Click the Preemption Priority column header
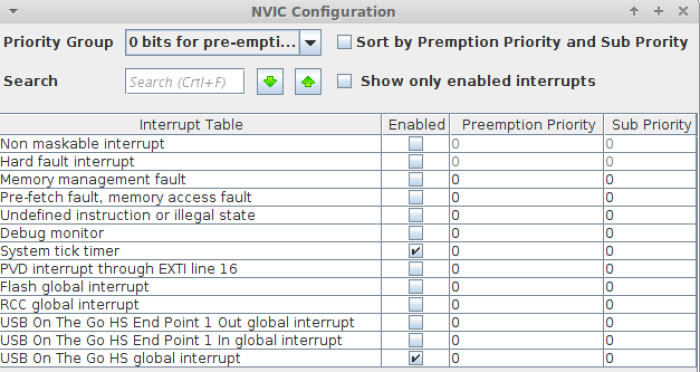This screenshot has width=700, height=372. [527, 125]
